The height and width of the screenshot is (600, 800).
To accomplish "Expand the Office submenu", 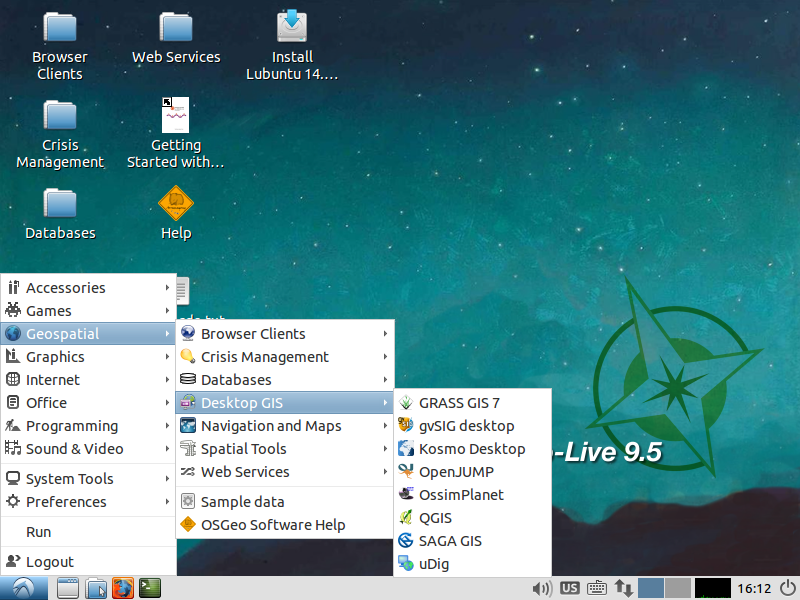I will [88, 403].
